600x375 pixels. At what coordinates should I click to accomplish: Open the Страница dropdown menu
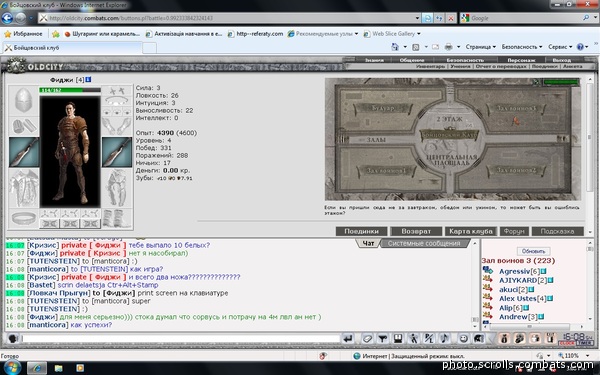coord(481,47)
